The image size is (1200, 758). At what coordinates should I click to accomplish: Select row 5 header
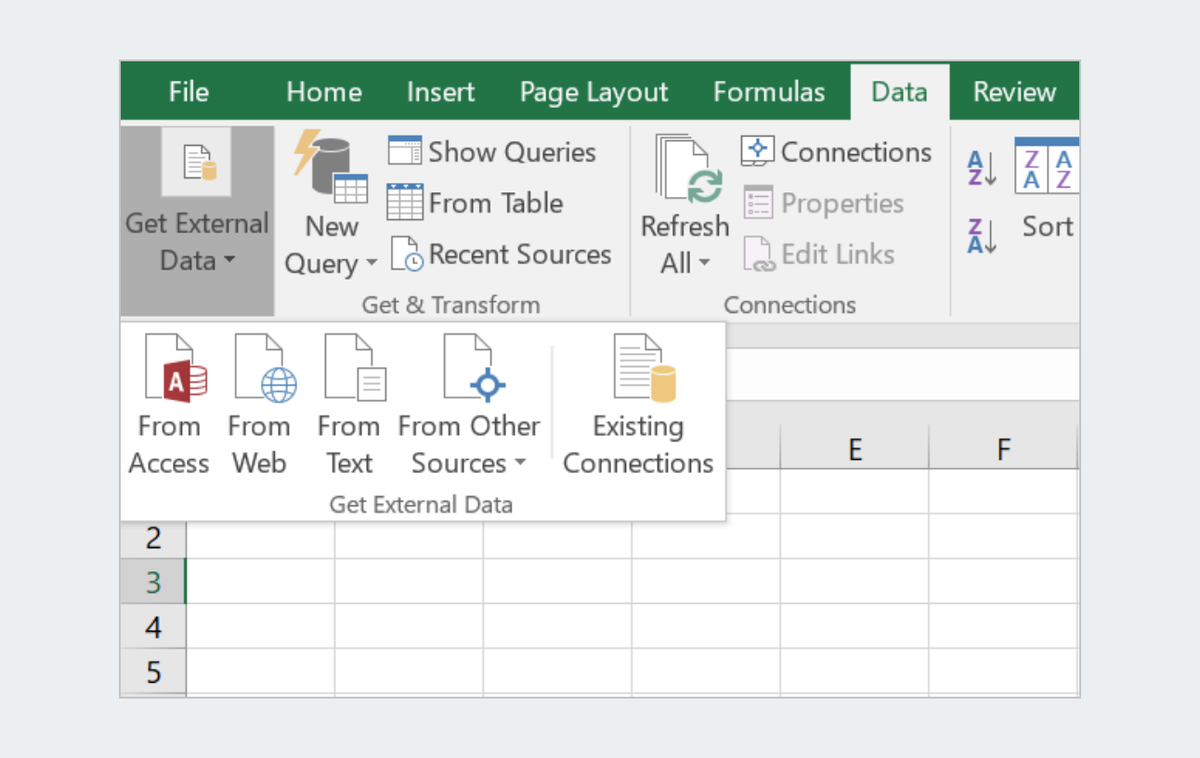(x=153, y=672)
